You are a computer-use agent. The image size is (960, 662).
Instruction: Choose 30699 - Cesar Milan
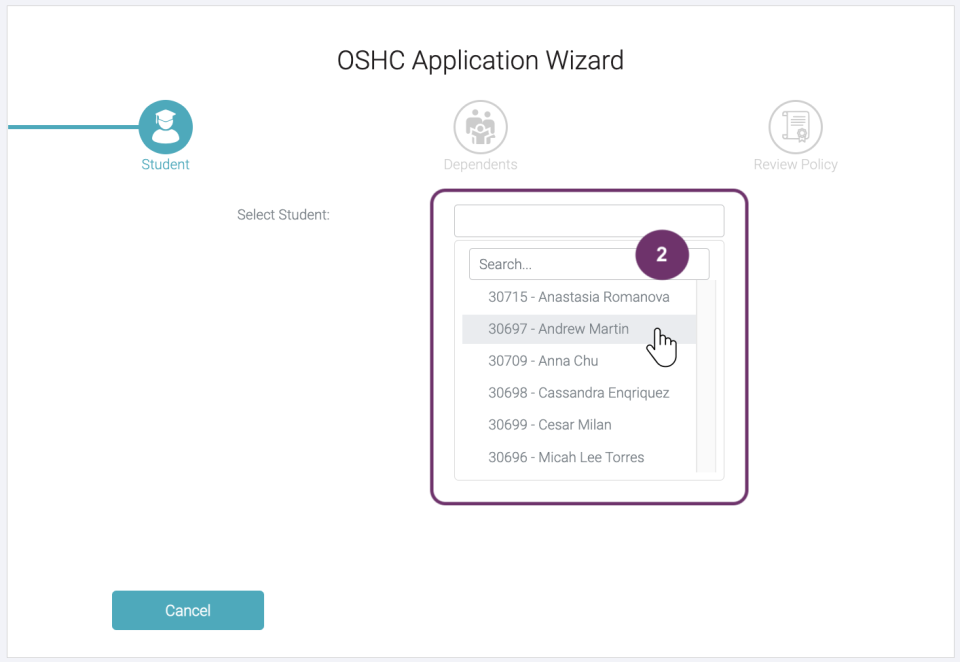(549, 425)
